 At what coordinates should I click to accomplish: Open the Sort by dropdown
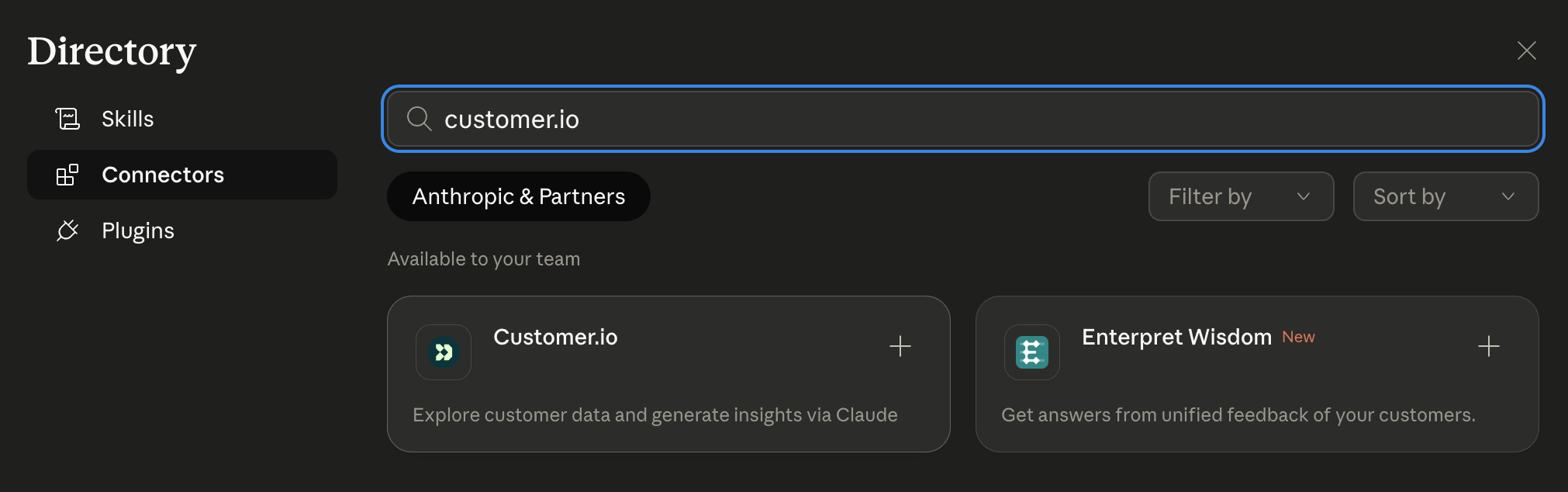click(x=1445, y=196)
